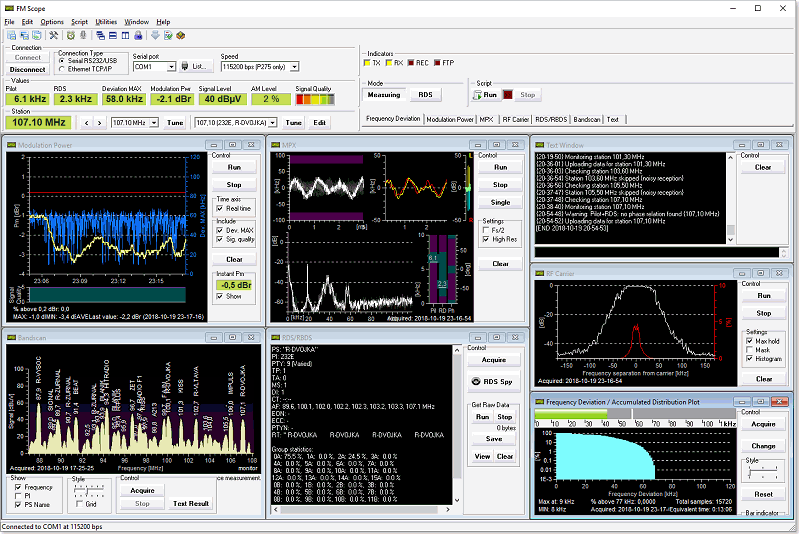The image size is (800, 535).
Task: Click the first save-data toolbar icon
Action: point(11,36)
